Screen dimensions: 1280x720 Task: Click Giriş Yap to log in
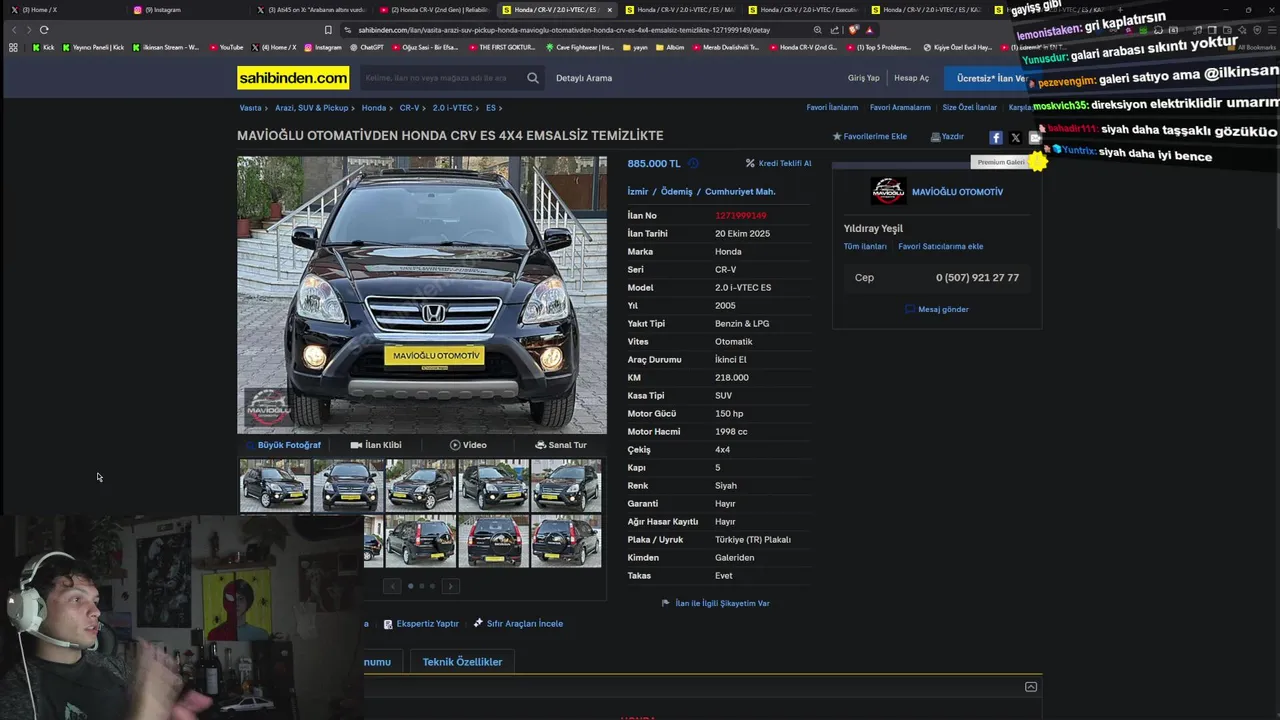click(x=864, y=78)
